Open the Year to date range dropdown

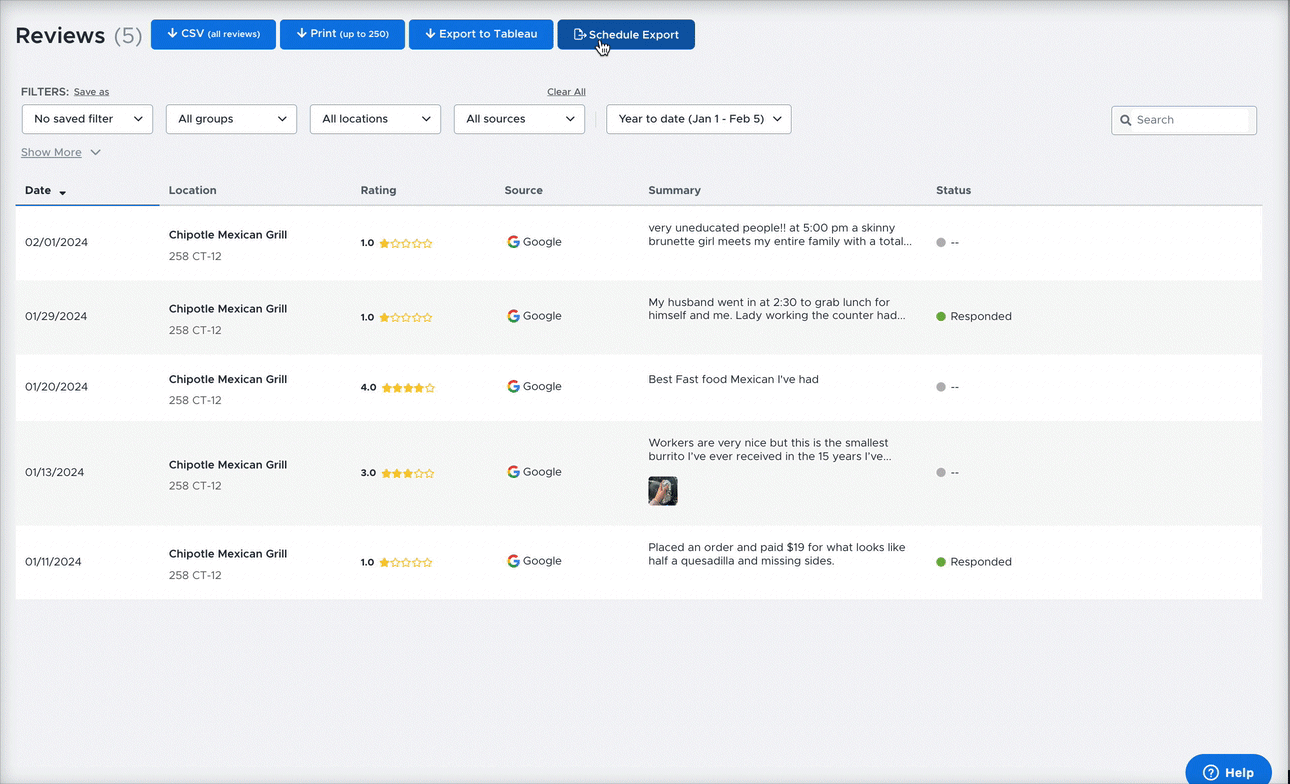[x=699, y=119]
